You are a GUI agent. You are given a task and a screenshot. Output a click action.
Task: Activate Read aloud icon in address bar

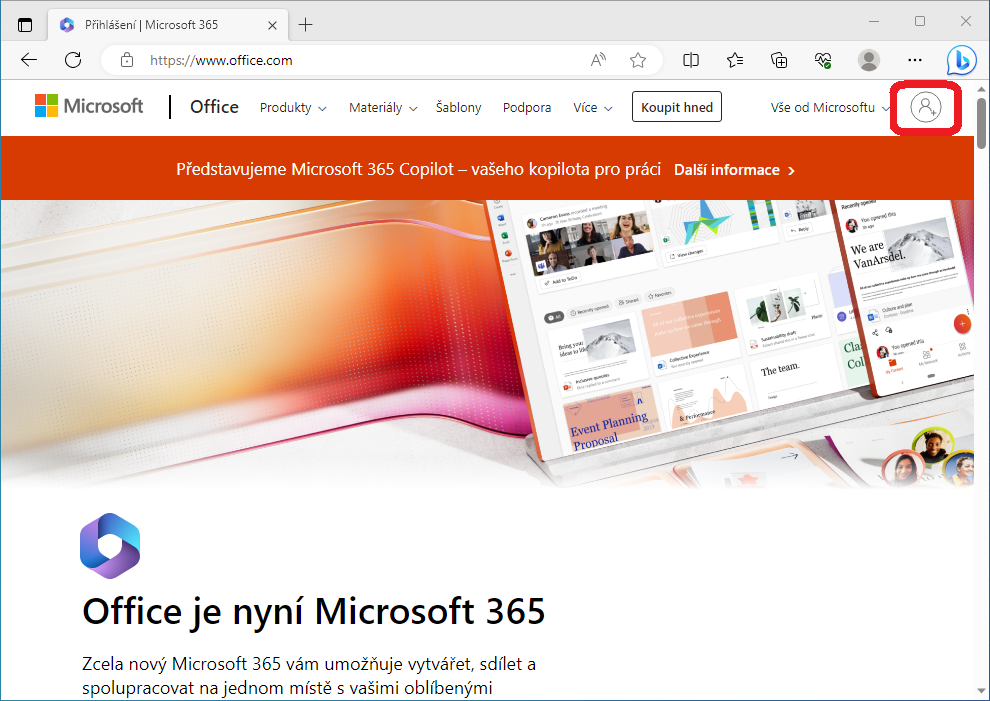tap(598, 60)
